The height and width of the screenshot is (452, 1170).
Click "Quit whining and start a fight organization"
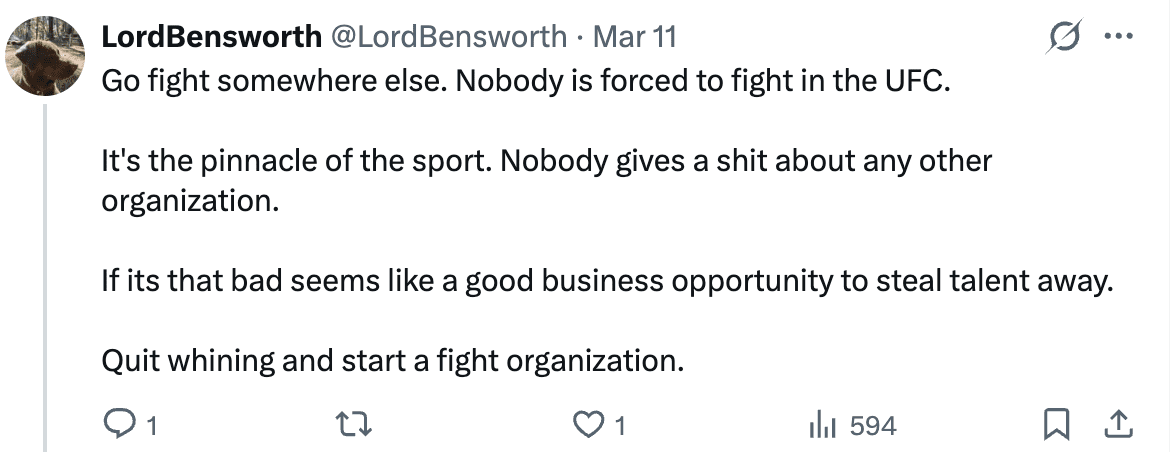pos(393,360)
